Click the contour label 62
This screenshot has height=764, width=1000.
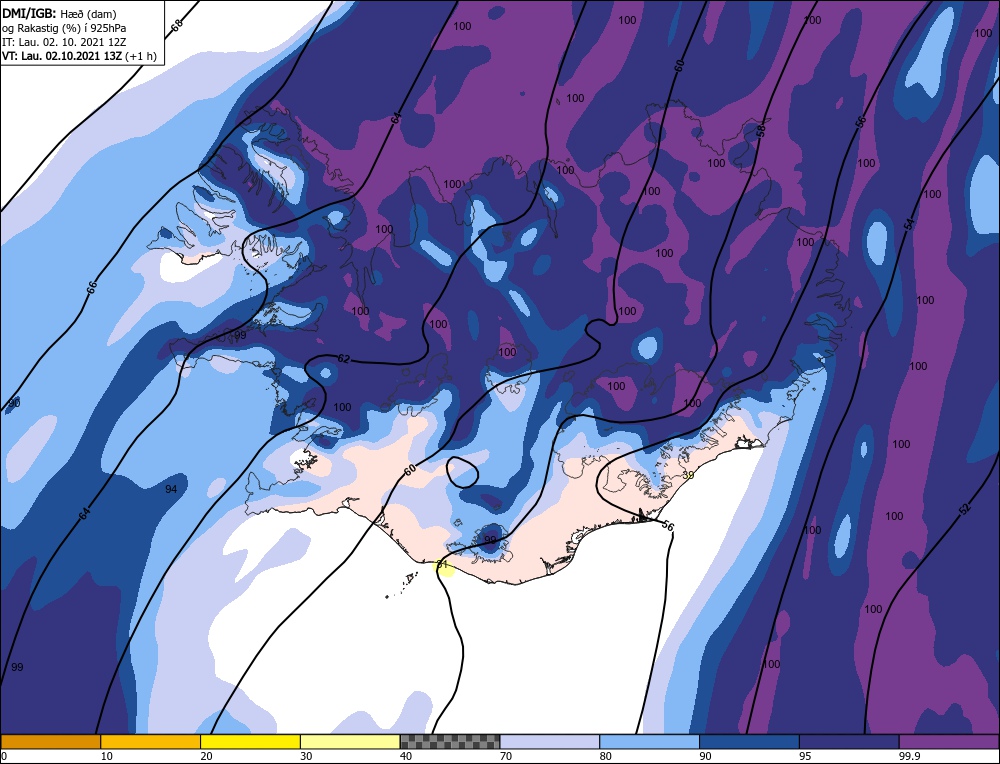click(x=344, y=359)
